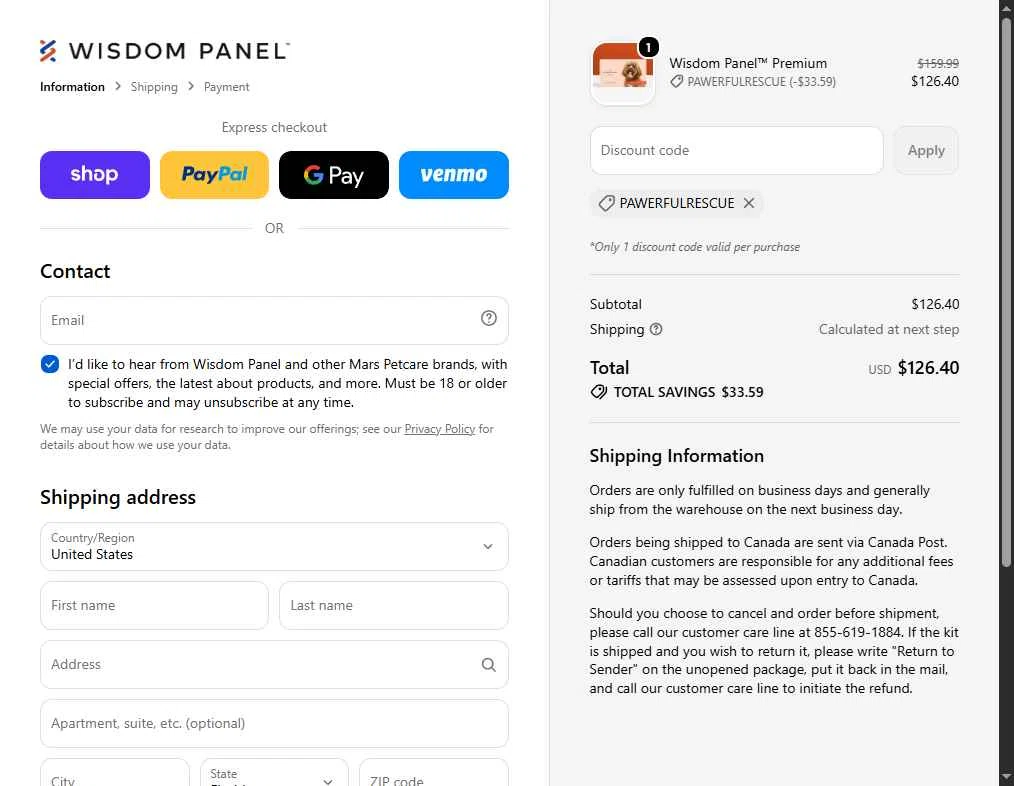This screenshot has height=786, width=1014.
Task: Click the shipping info question-mark icon
Action: [656, 329]
